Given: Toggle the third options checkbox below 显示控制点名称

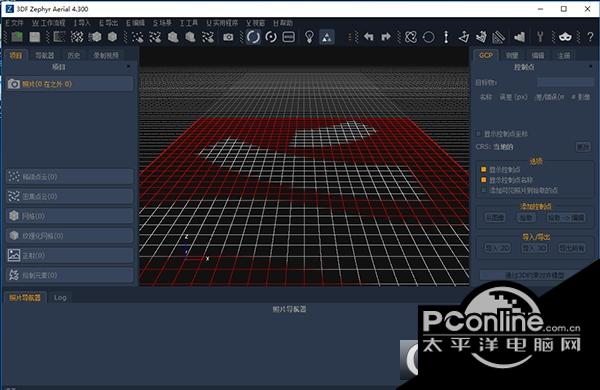Looking at the screenshot, I should 484,190.
